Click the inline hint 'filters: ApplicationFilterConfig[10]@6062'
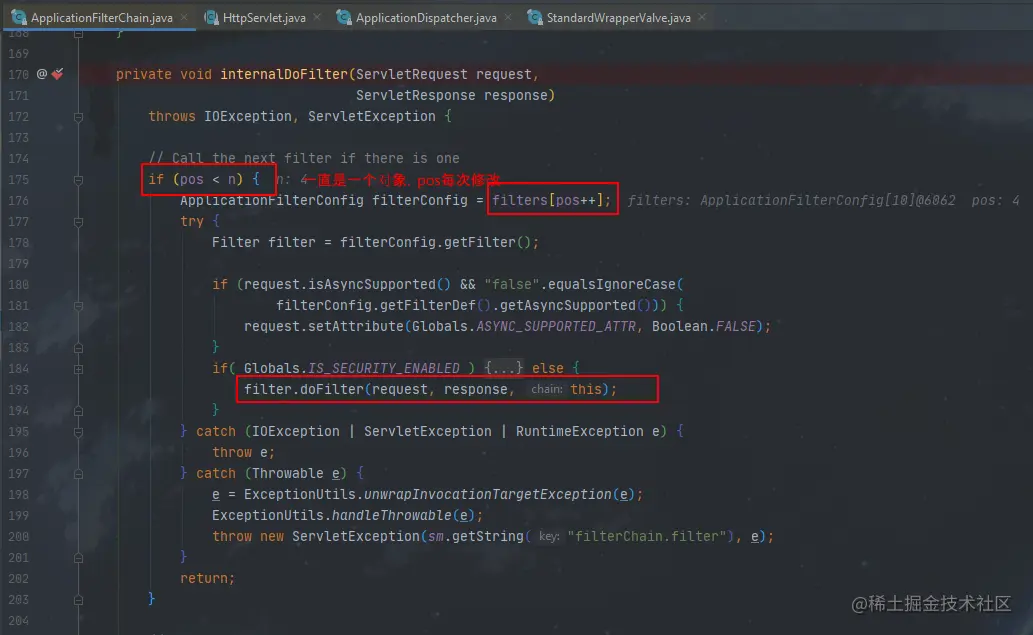 tap(791, 200)
